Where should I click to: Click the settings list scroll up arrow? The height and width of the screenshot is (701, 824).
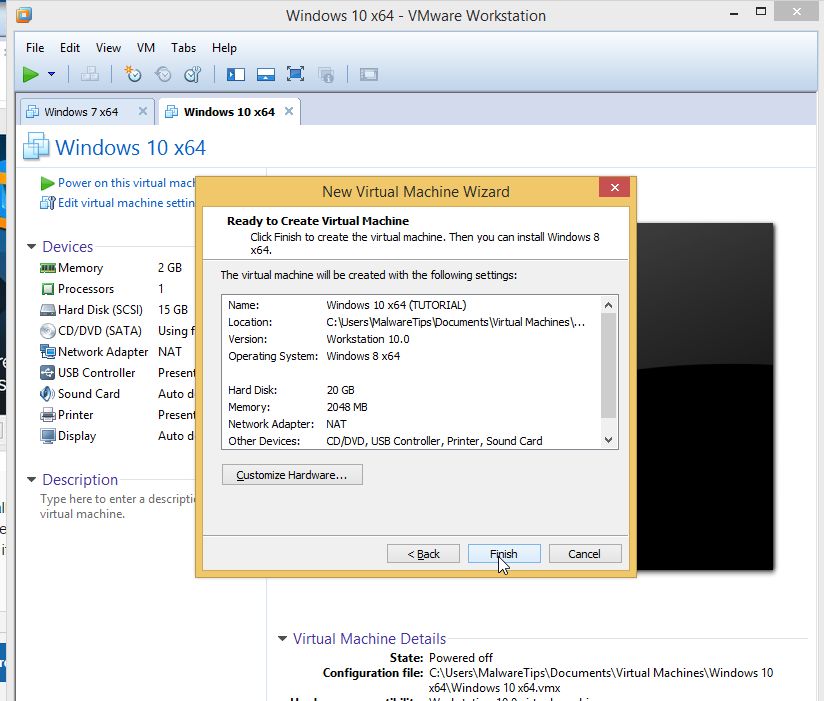pos(609,305)
